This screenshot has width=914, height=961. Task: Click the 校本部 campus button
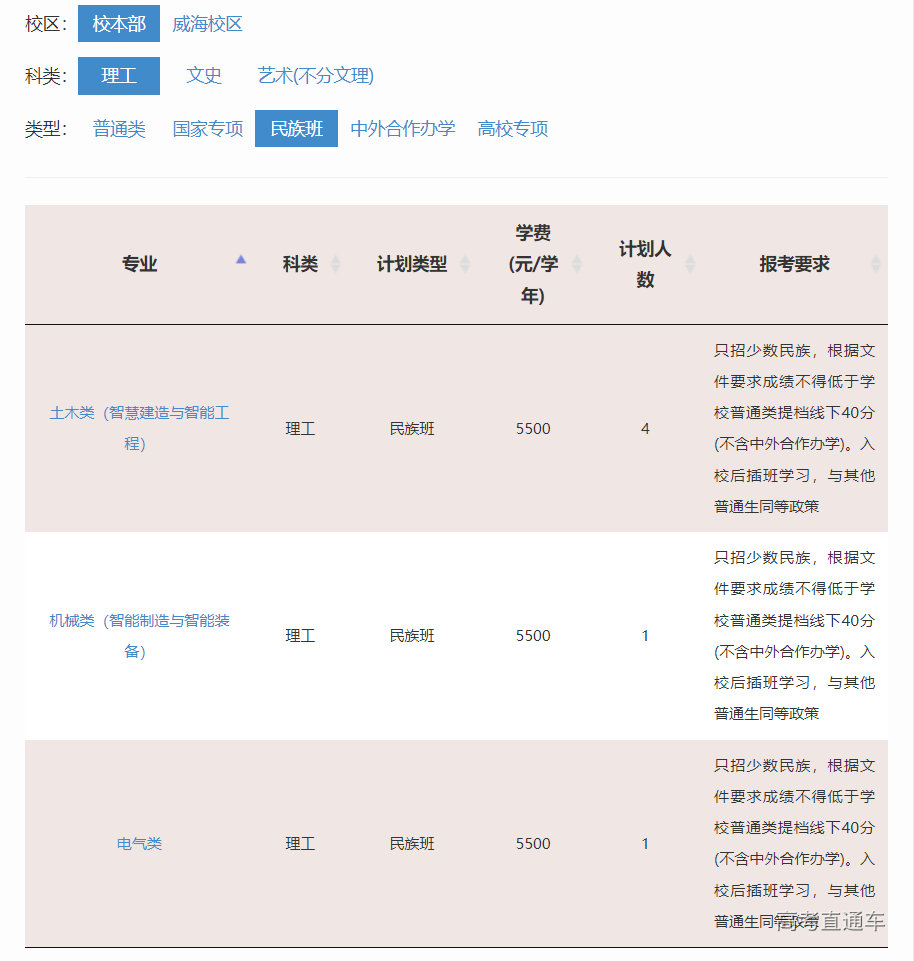point(118,23)
